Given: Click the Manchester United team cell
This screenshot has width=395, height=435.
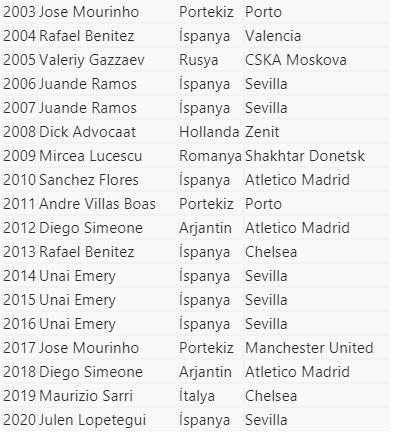Looking at the screenshot, I should 309,348.
